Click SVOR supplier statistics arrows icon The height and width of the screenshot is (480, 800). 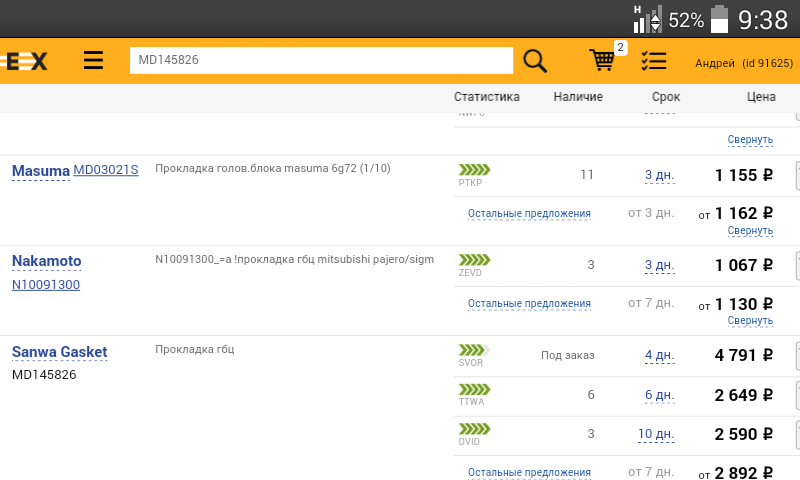(x=474, y=350)
